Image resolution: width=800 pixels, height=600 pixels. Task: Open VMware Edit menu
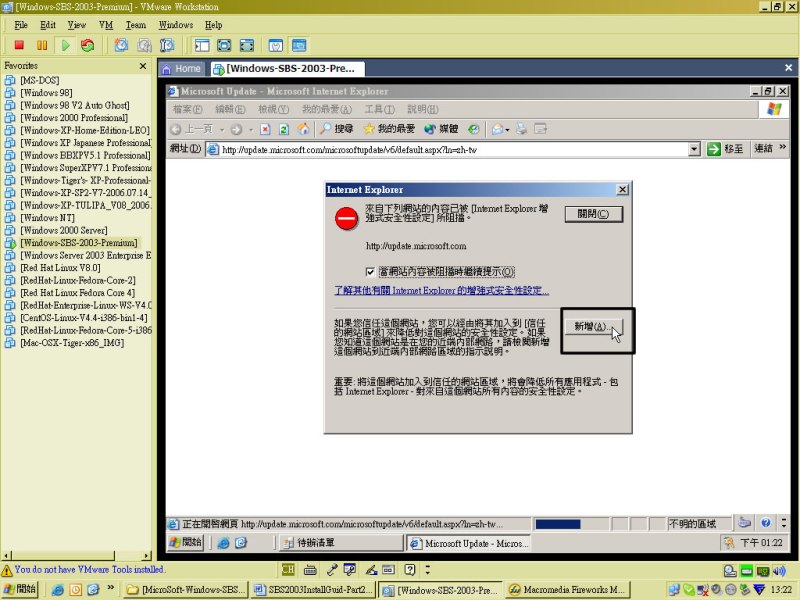point(48,25)
